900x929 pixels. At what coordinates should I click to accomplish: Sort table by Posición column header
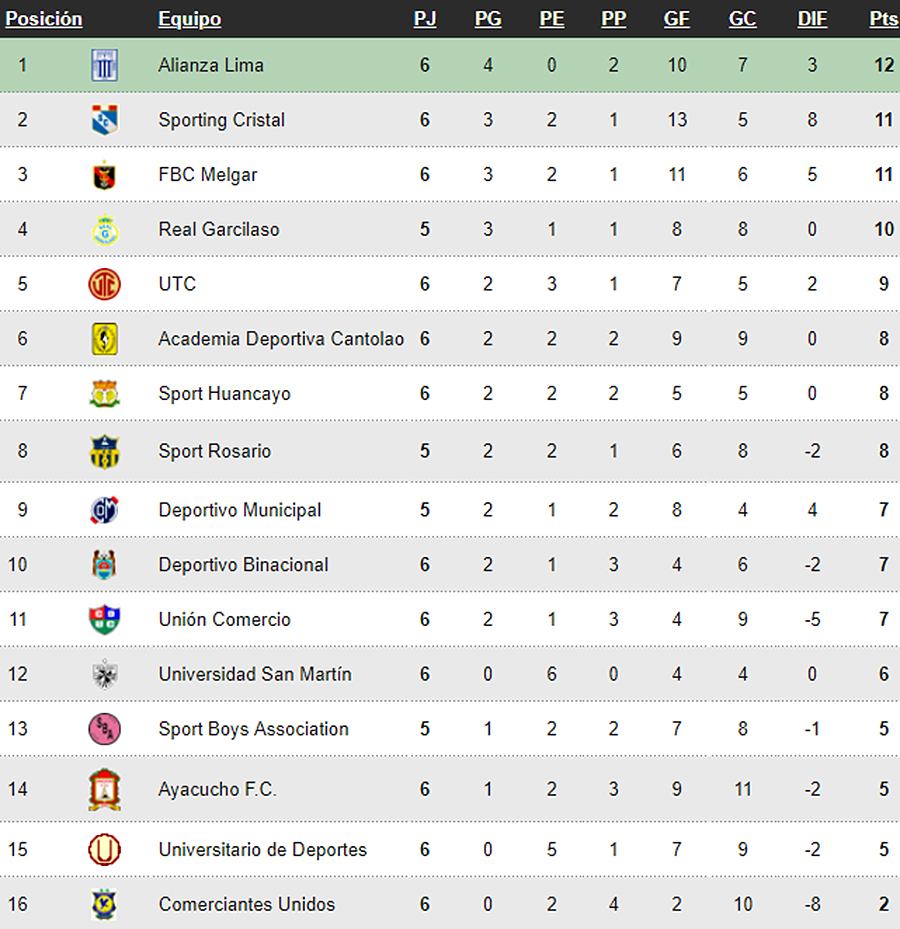(x=44, y=19)
